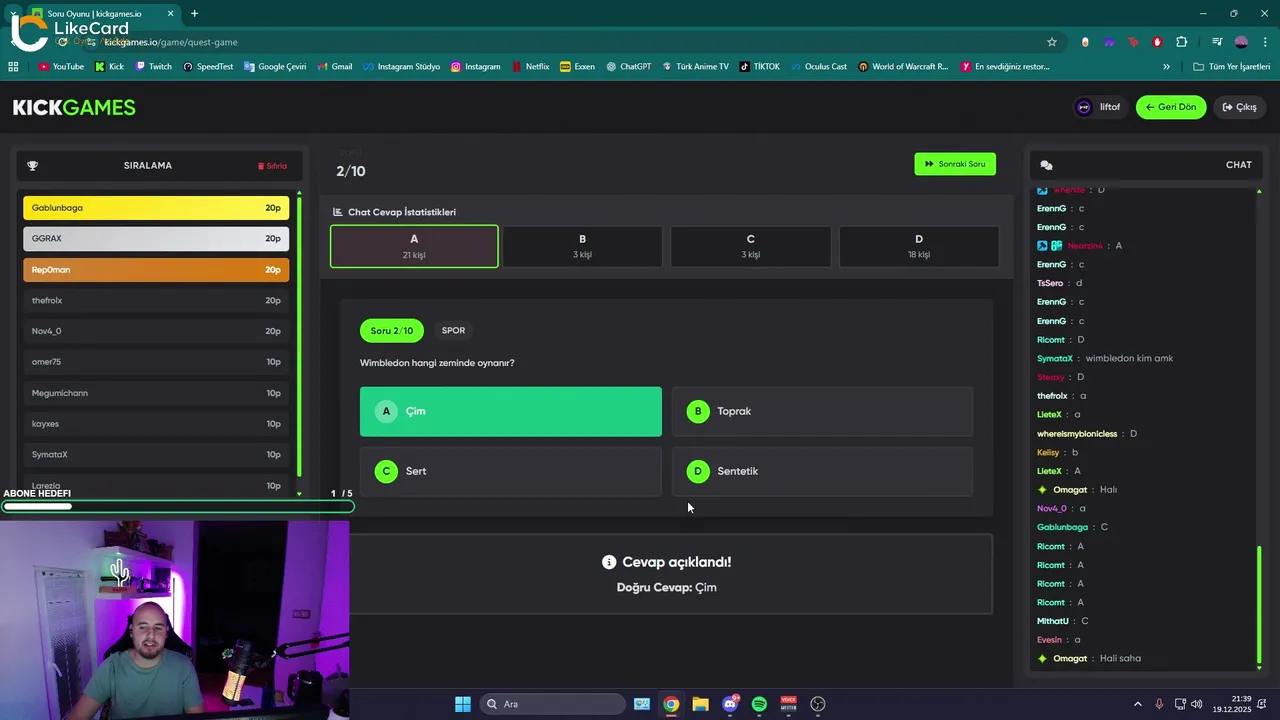Open Tüm Yer İşaretleri folder

coord(1232,67)
